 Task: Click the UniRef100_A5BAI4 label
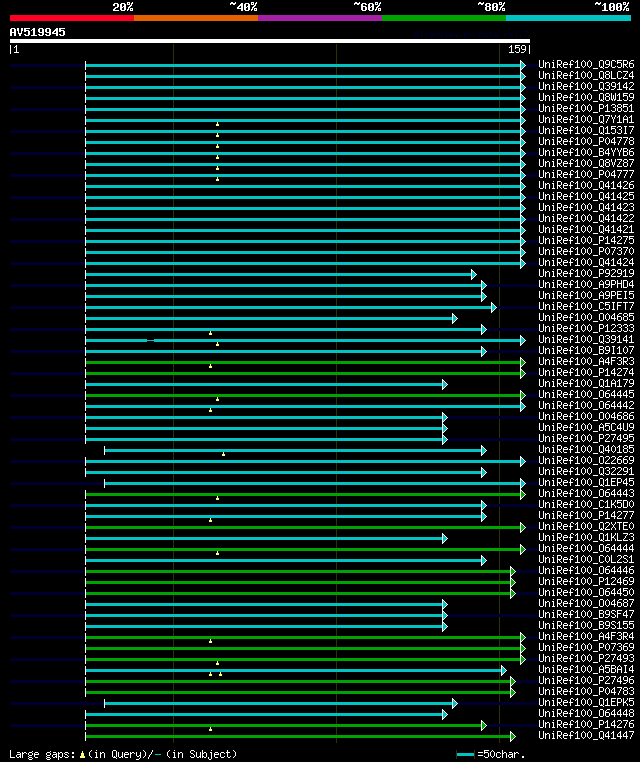586,669
